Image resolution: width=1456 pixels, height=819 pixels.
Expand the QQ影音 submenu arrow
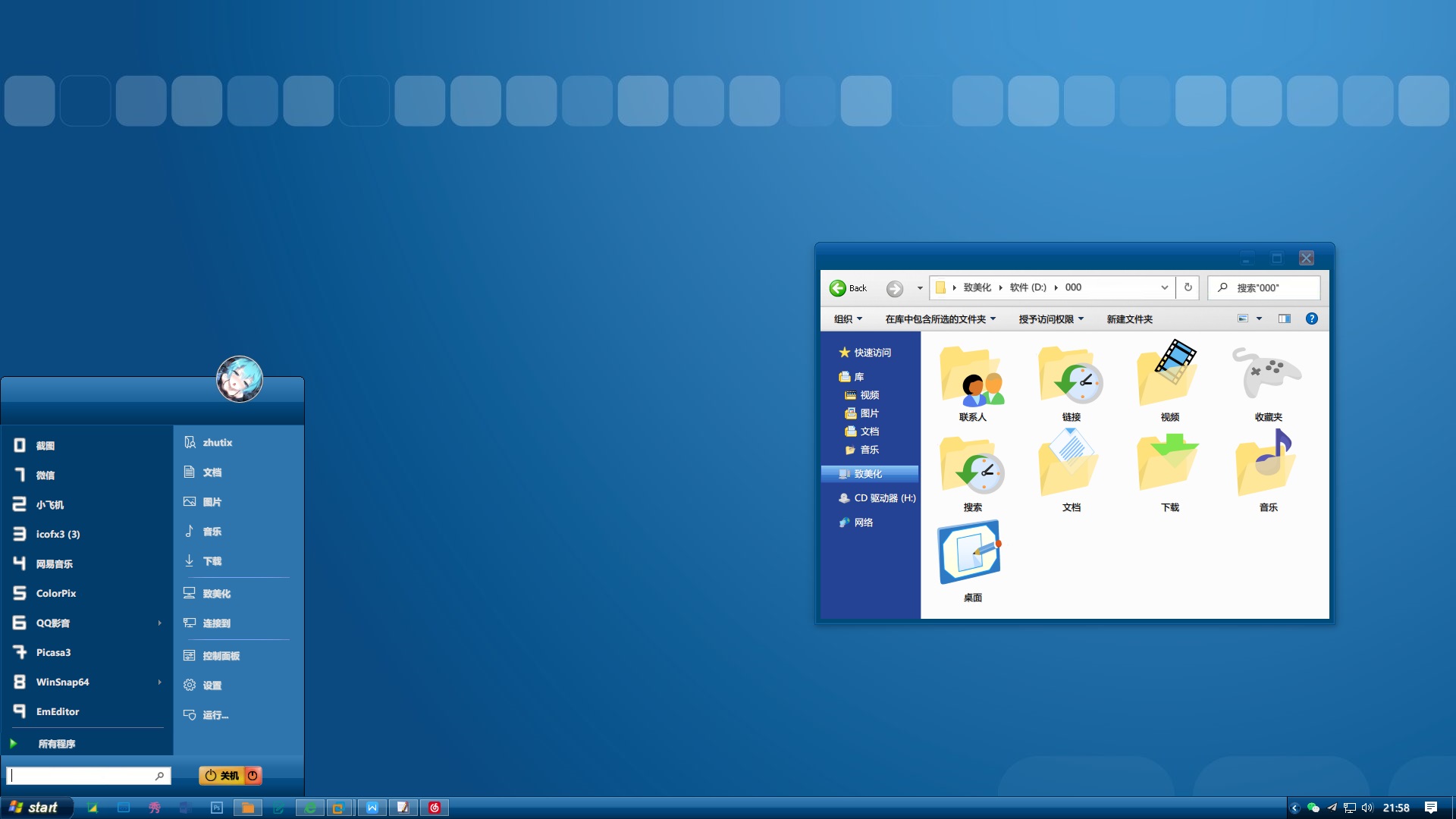pos(159,623)
